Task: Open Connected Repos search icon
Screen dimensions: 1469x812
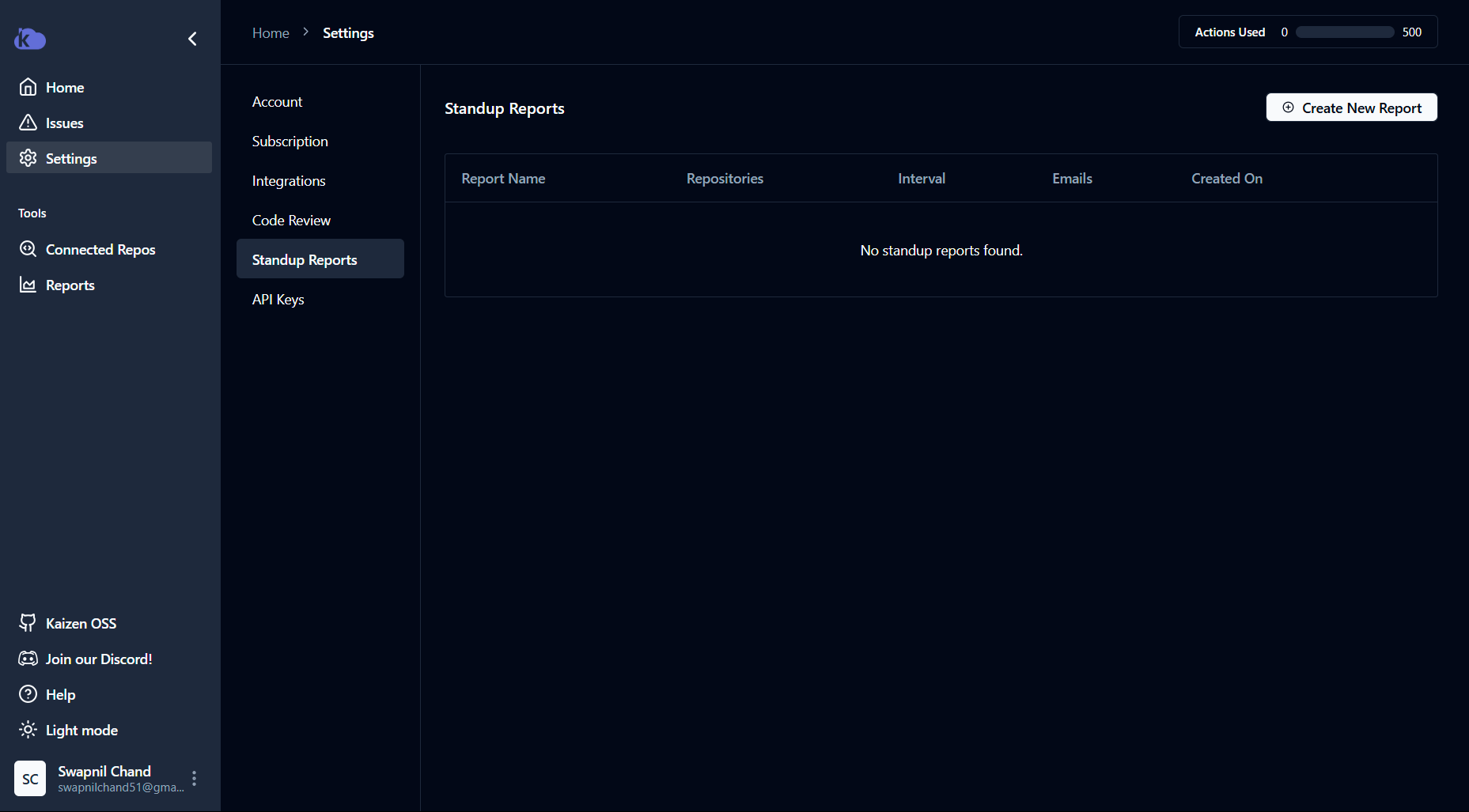Action: pos(28,249)
